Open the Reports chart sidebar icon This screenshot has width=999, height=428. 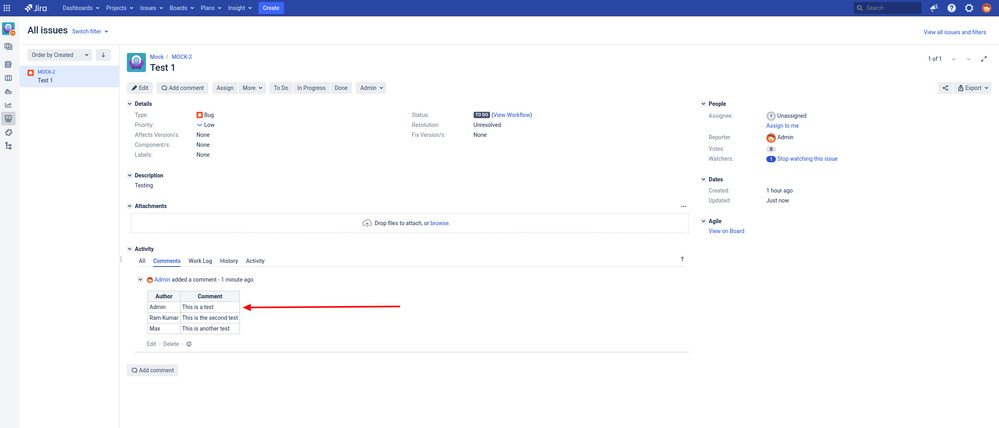(8, 105)
